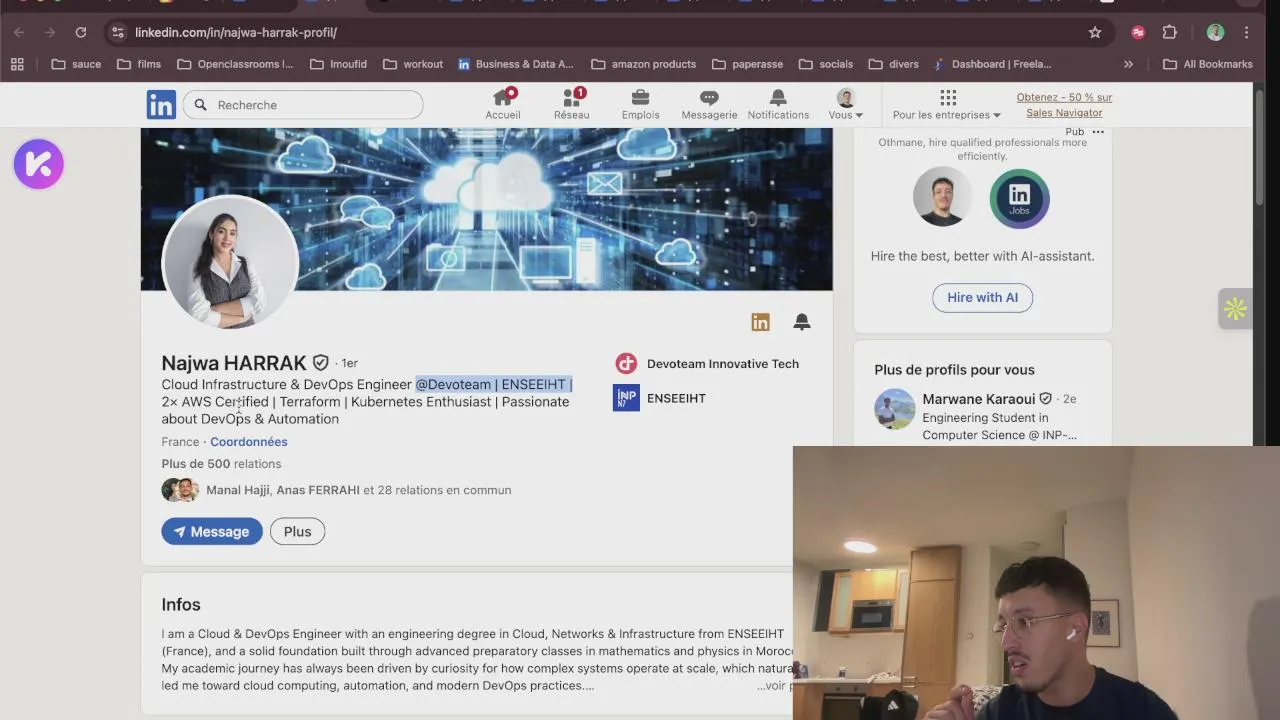Open the Chrome profile avatar
The width and height of the screenshot is (1280, 720).
pyautogui.click(x=1216, y=32)
